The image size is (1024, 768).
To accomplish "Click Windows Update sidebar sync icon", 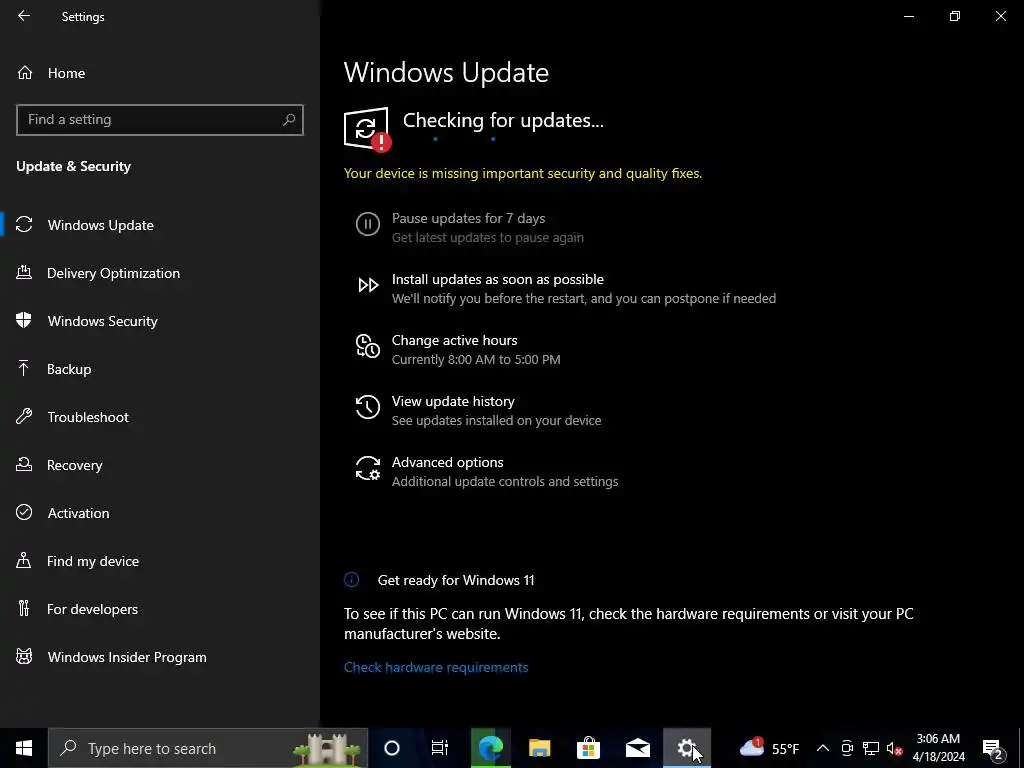I will click(x=24, y=225).
